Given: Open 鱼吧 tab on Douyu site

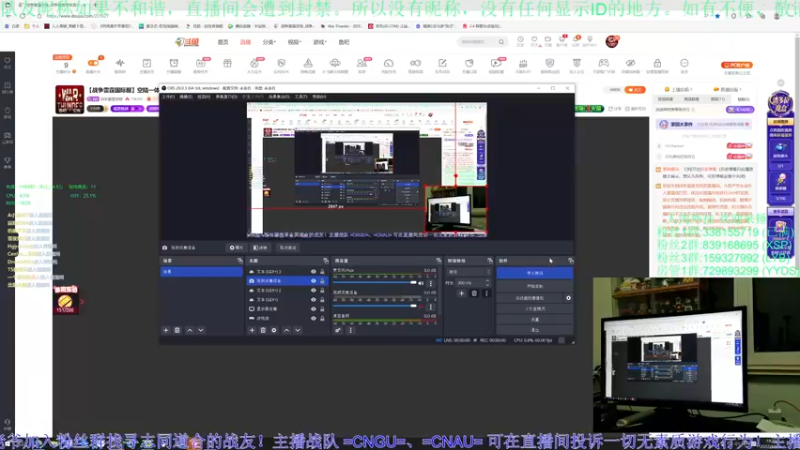Looking at the screenshot, I should coord(344,42).
